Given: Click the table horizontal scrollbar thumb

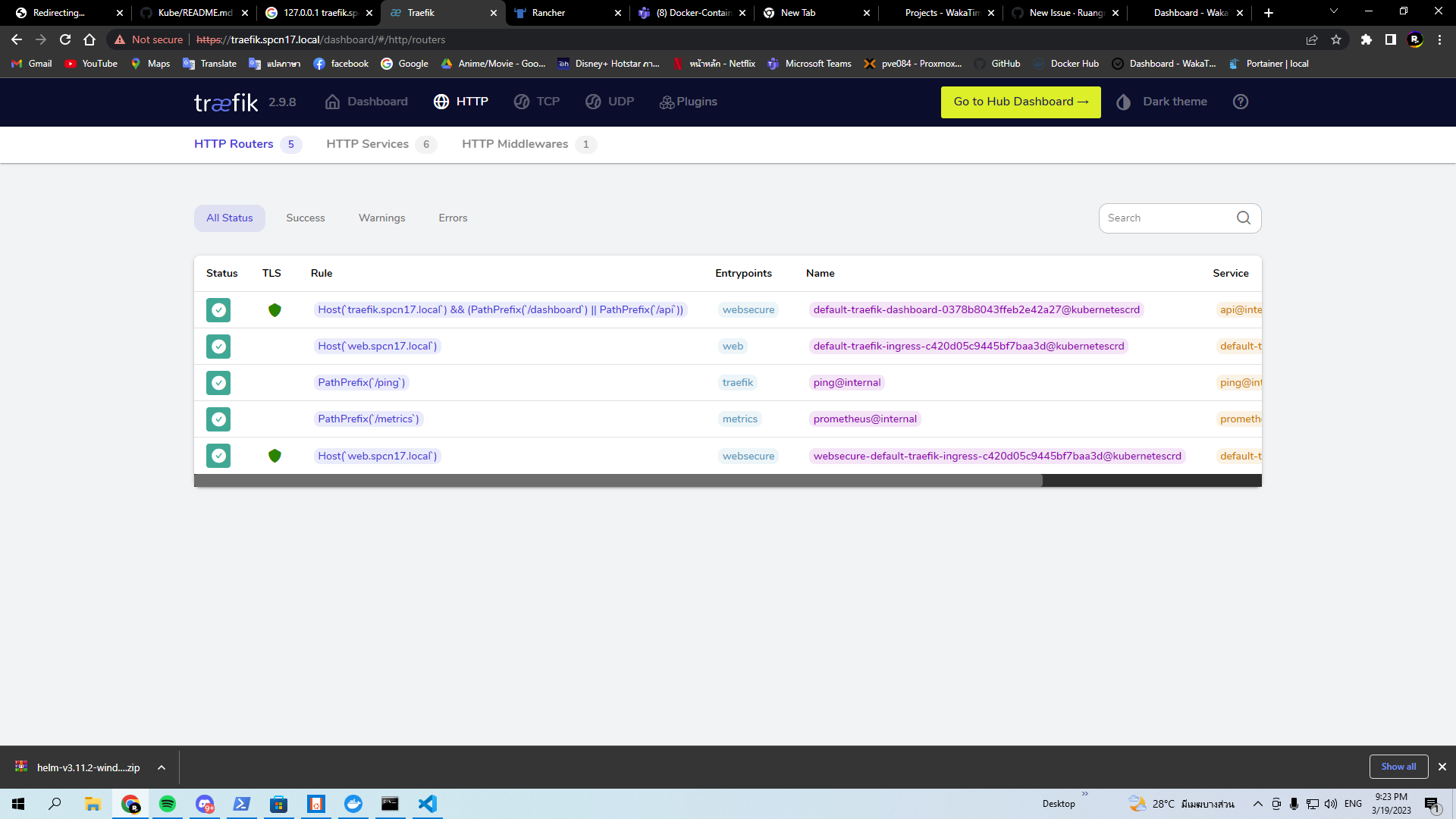Looking at the screenshot, I should (618, 481).
